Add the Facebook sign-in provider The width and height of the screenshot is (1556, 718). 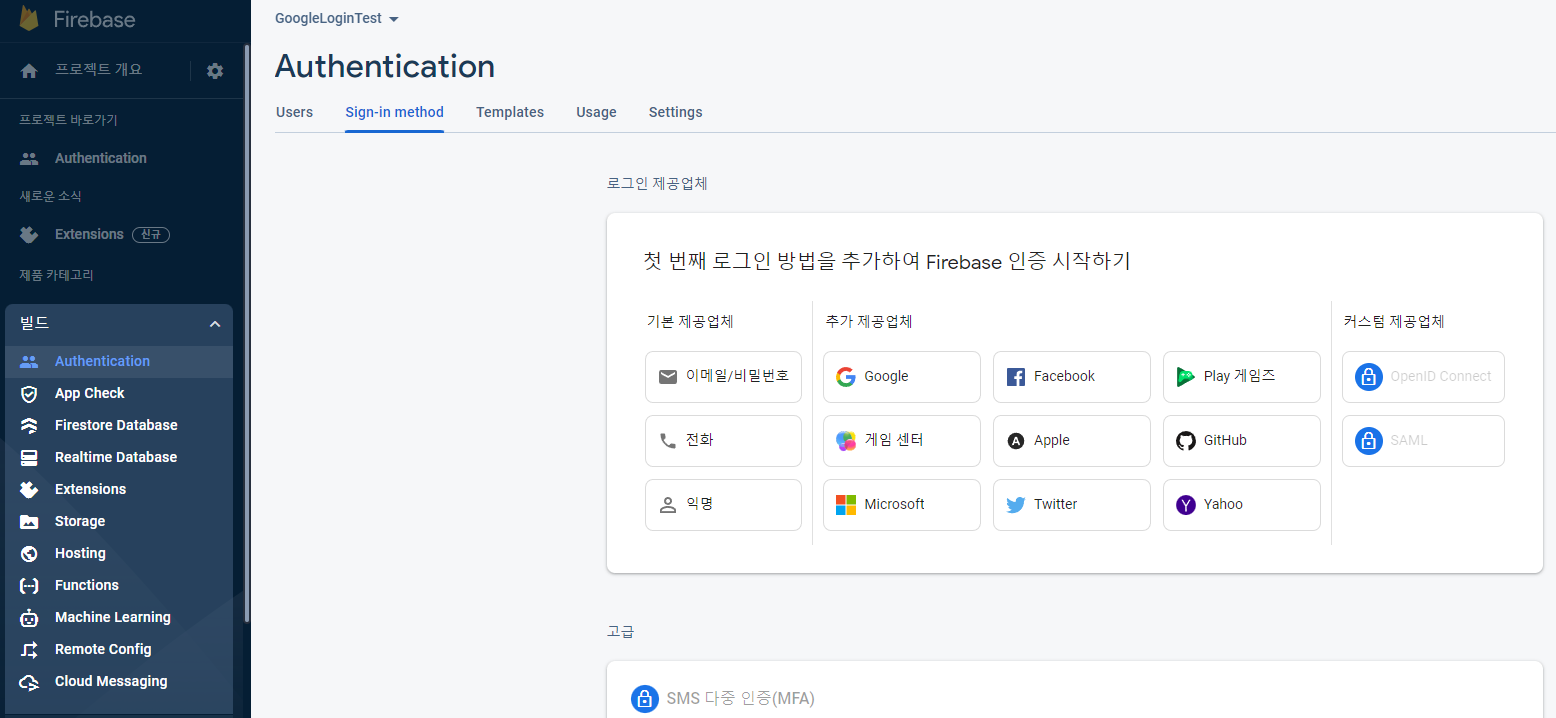(x=1072, y=377)
